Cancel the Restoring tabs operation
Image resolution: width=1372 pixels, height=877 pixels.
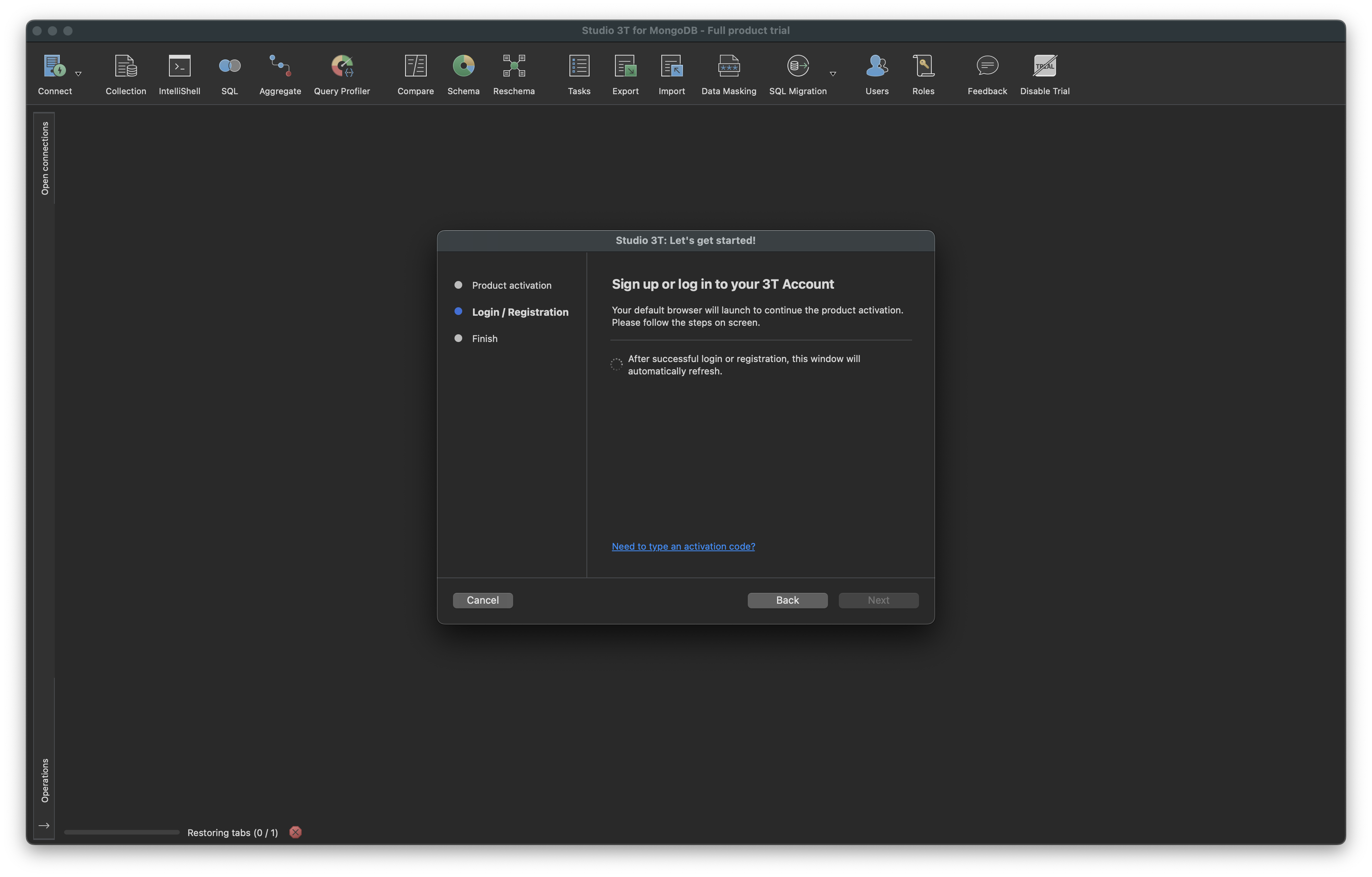click(295, 832)
